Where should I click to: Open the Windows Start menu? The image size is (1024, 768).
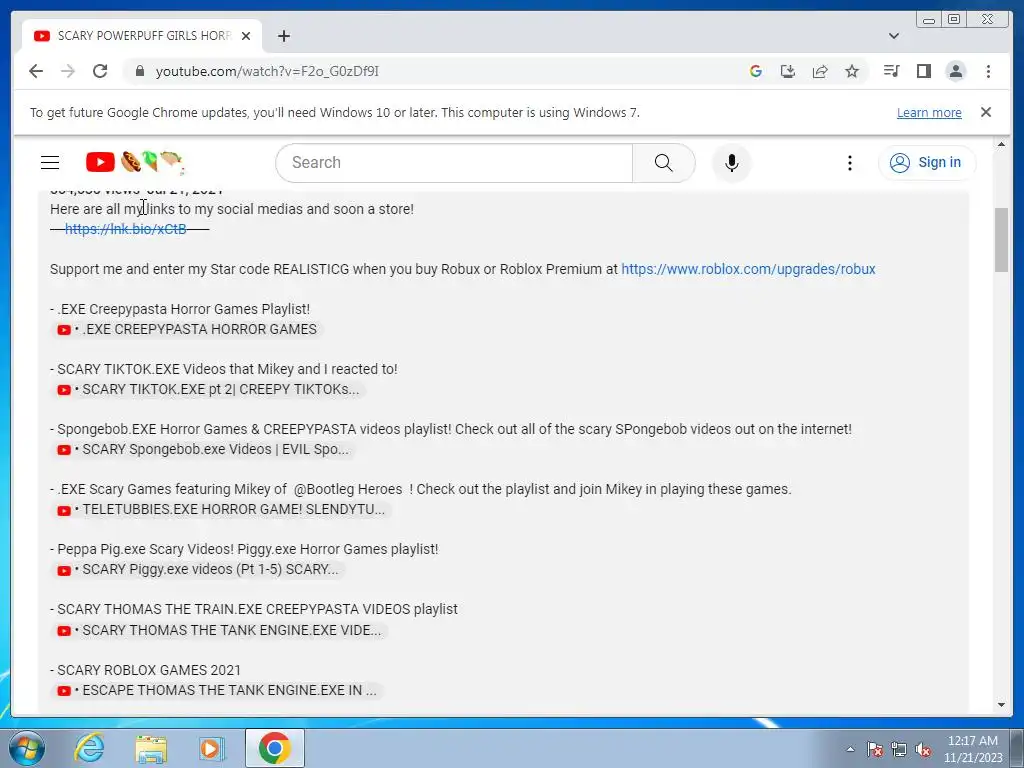[26, 748]
